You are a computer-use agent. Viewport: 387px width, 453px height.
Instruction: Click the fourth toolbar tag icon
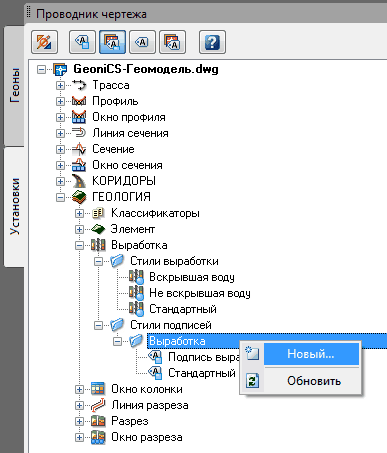click(142, 42)
